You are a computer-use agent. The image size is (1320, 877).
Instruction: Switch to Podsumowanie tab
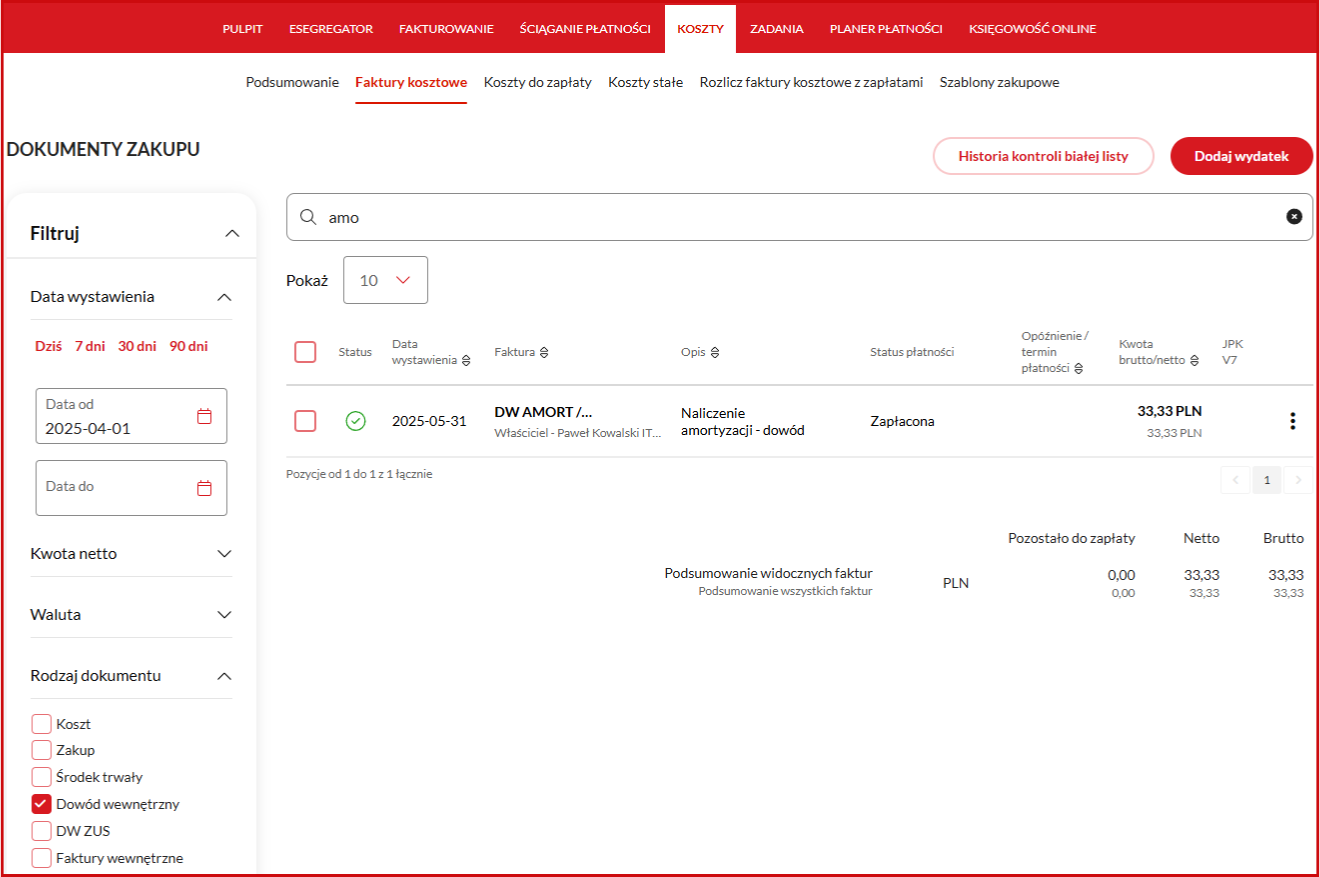(x=292, y=83)
